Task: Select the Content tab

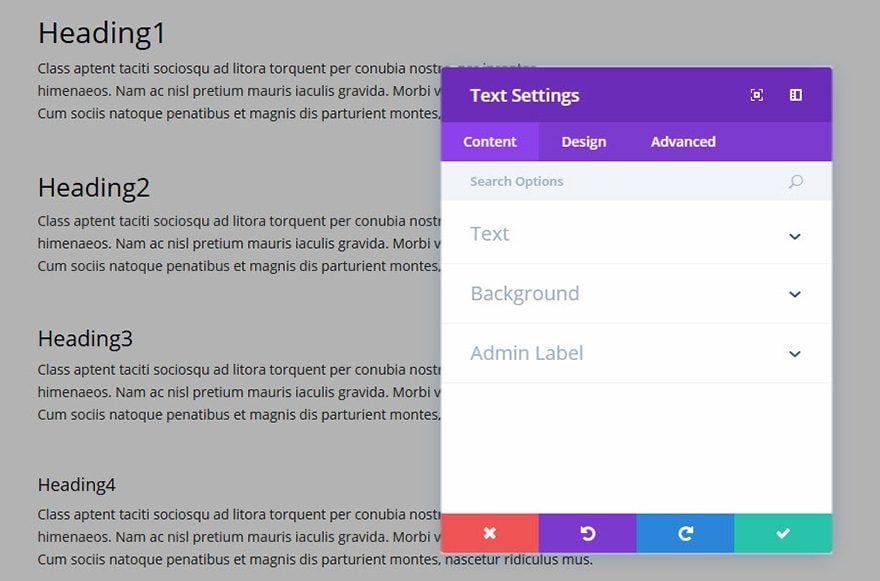Action: point(489,141)
